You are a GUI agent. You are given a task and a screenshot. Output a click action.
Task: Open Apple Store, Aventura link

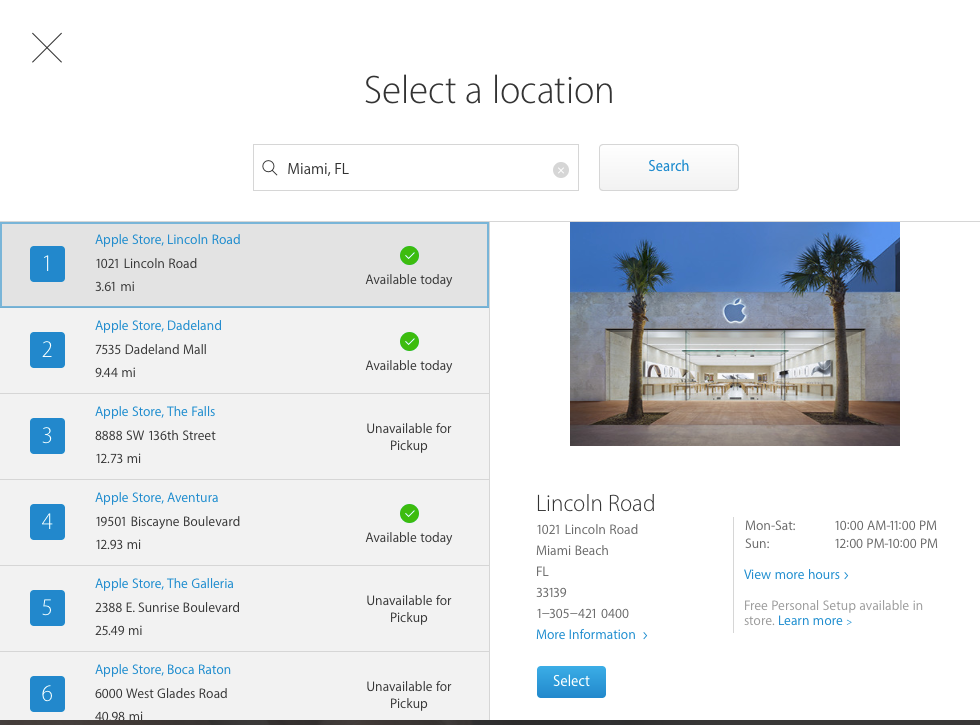[156, 498]
